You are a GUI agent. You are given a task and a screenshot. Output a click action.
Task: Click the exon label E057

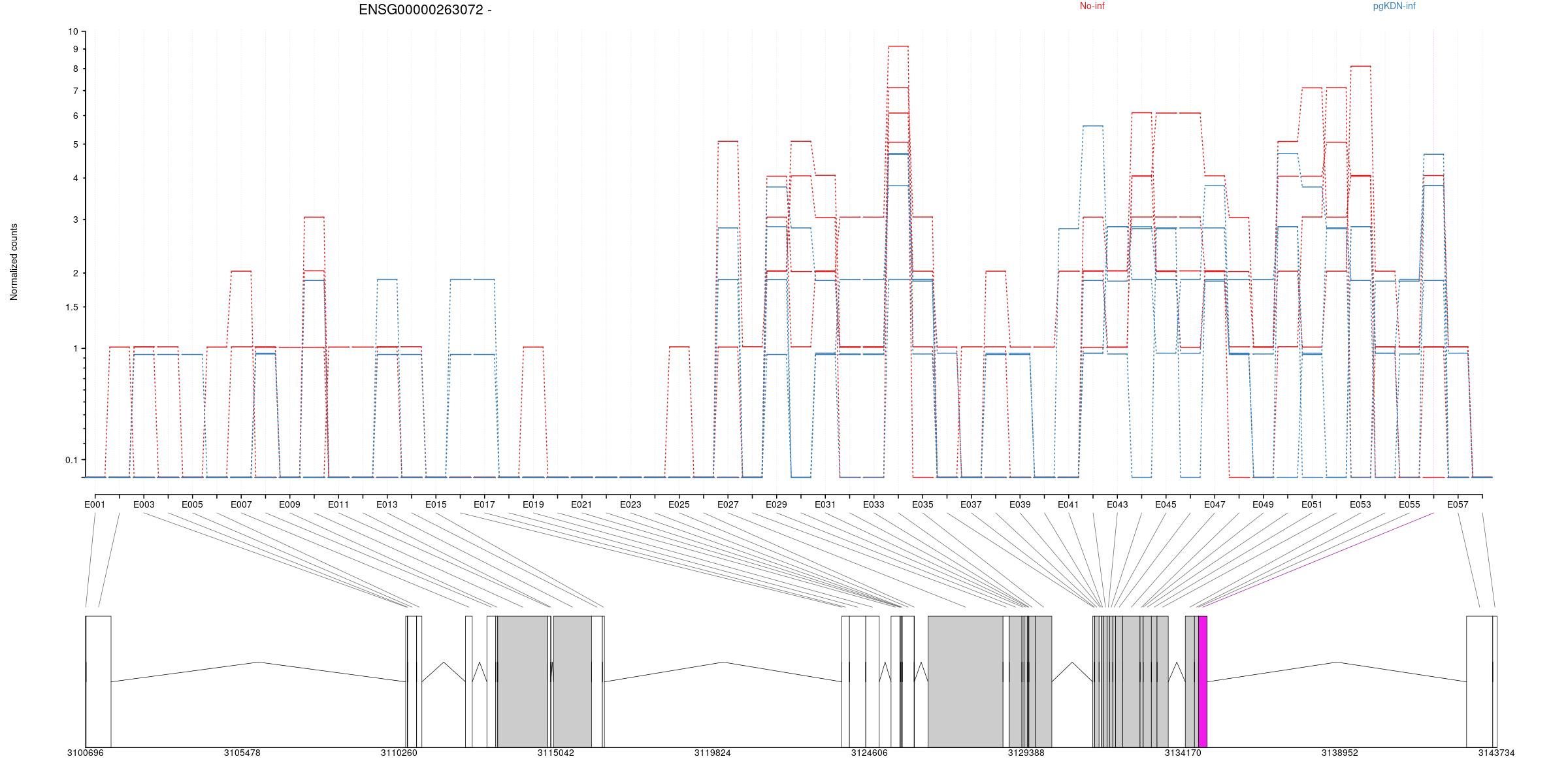pyautogui.click(x=1458, y=504)
